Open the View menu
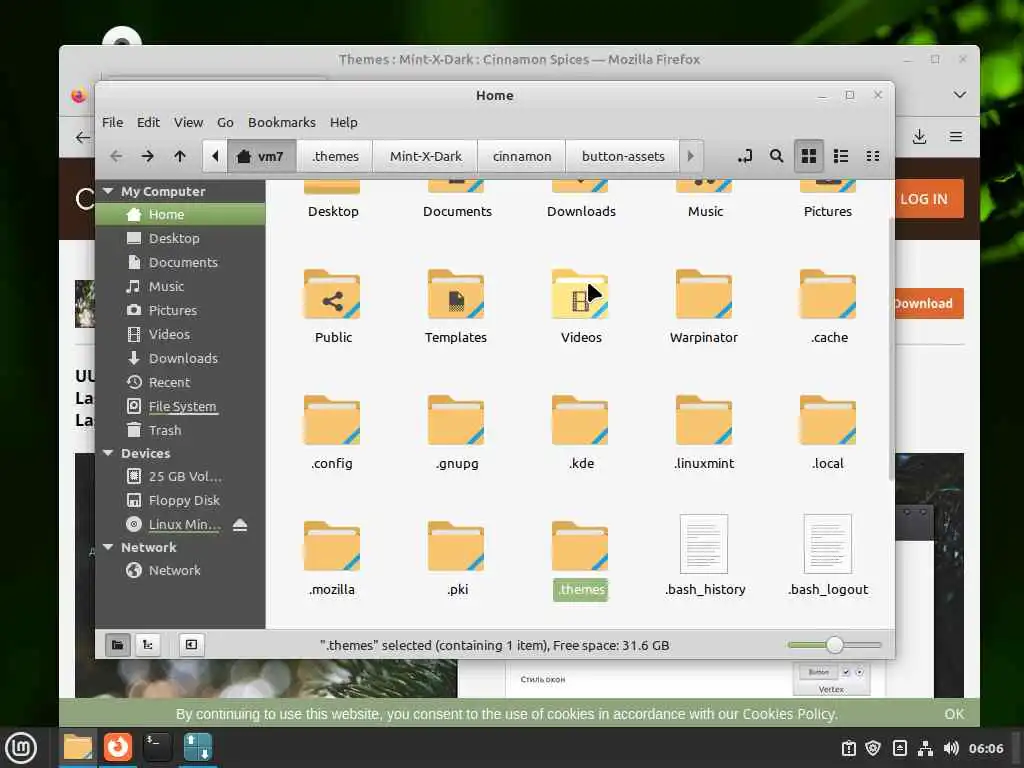Viewport: 1024px width, 768px height. [188, 122]
